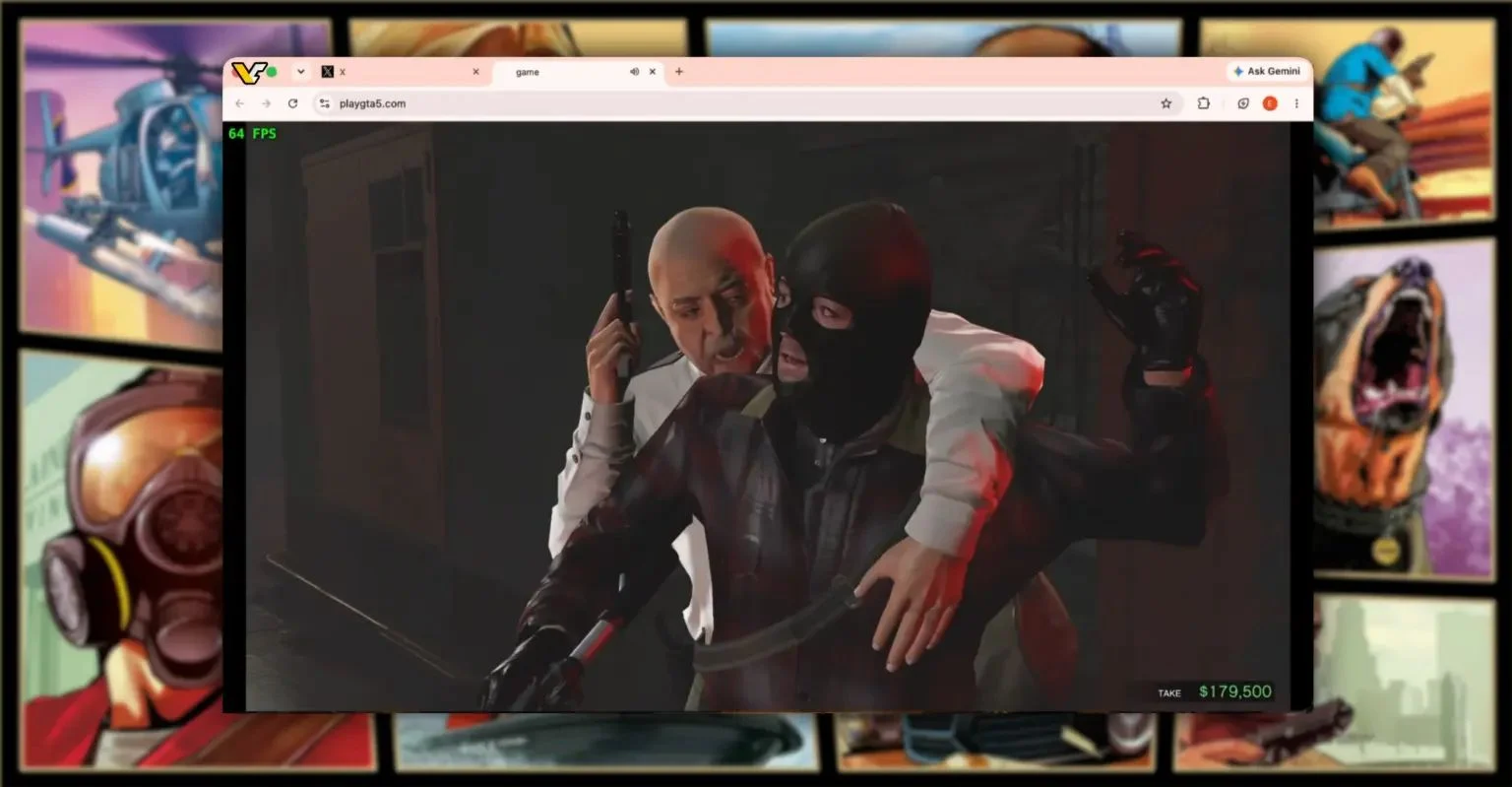Click the Ask Gemini button
Image resolution: width=1512 pixels, height=787 pixels.
pos(1266,72)
